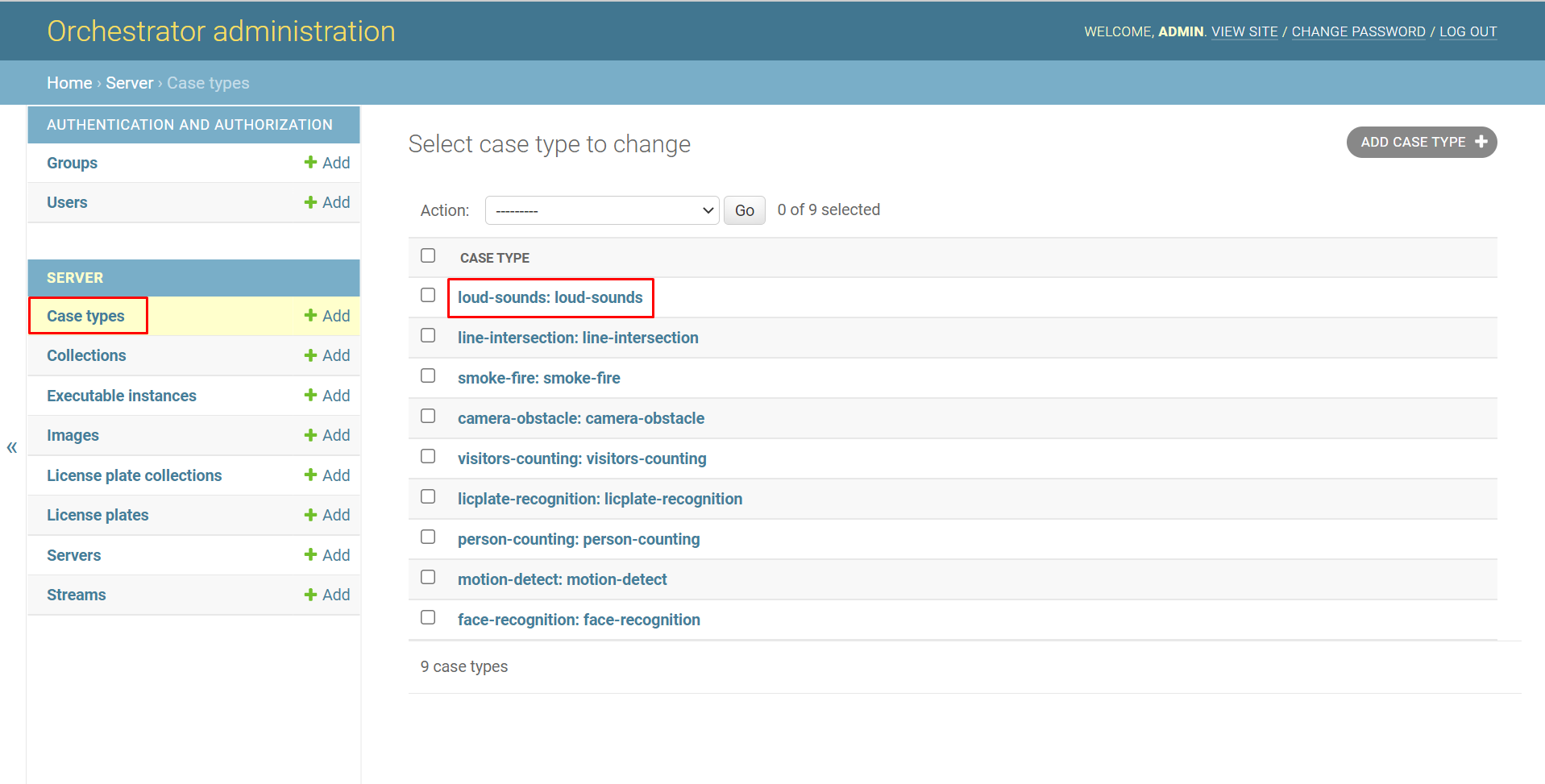Viewport: 1545px width, 784px height.
Task: Collapse the sidebar with the double-chevron toggle
Action: point(12,447)
